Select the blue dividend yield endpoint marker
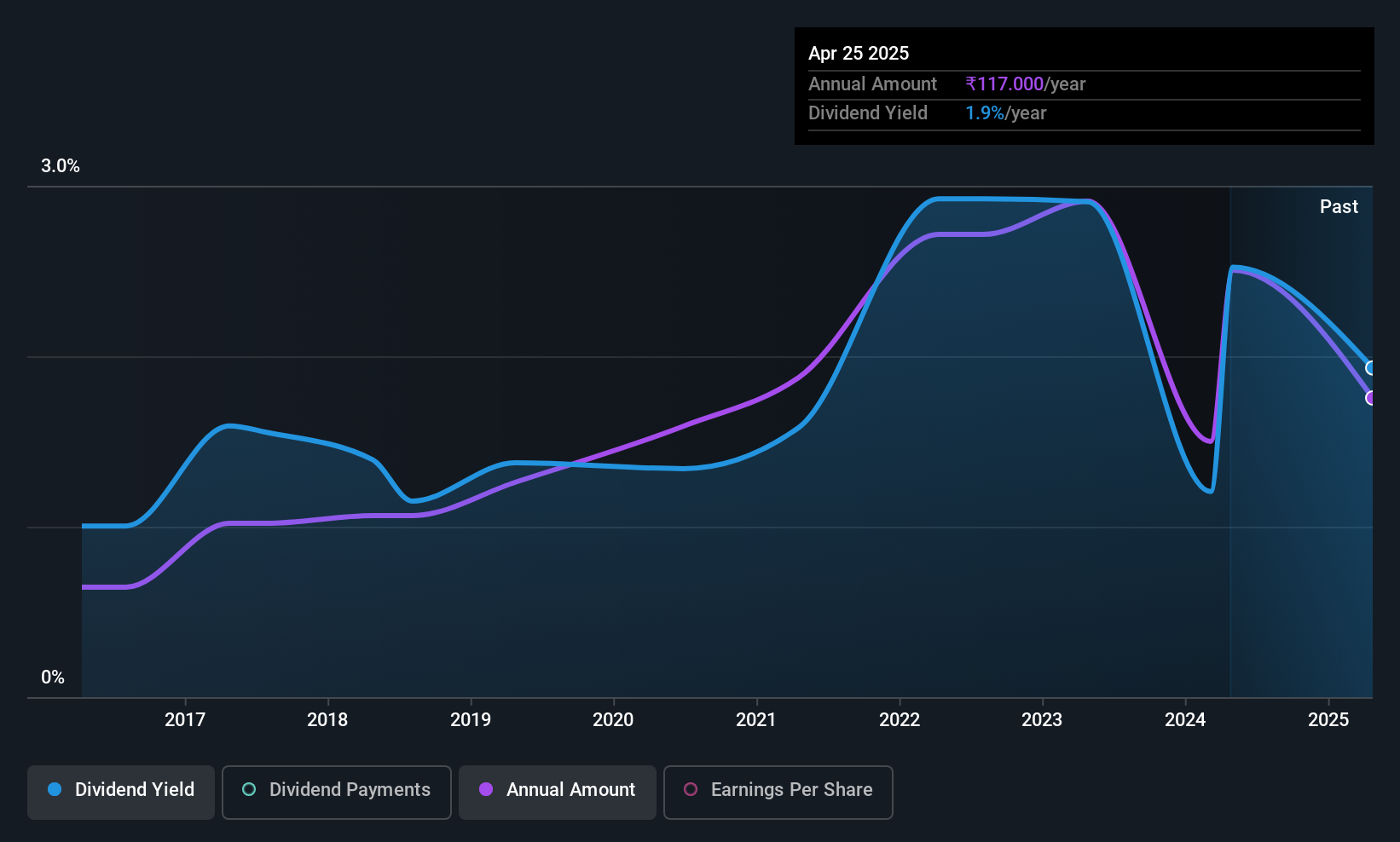This screenshot has width=1400, height=842. (x=1371, y=368)
